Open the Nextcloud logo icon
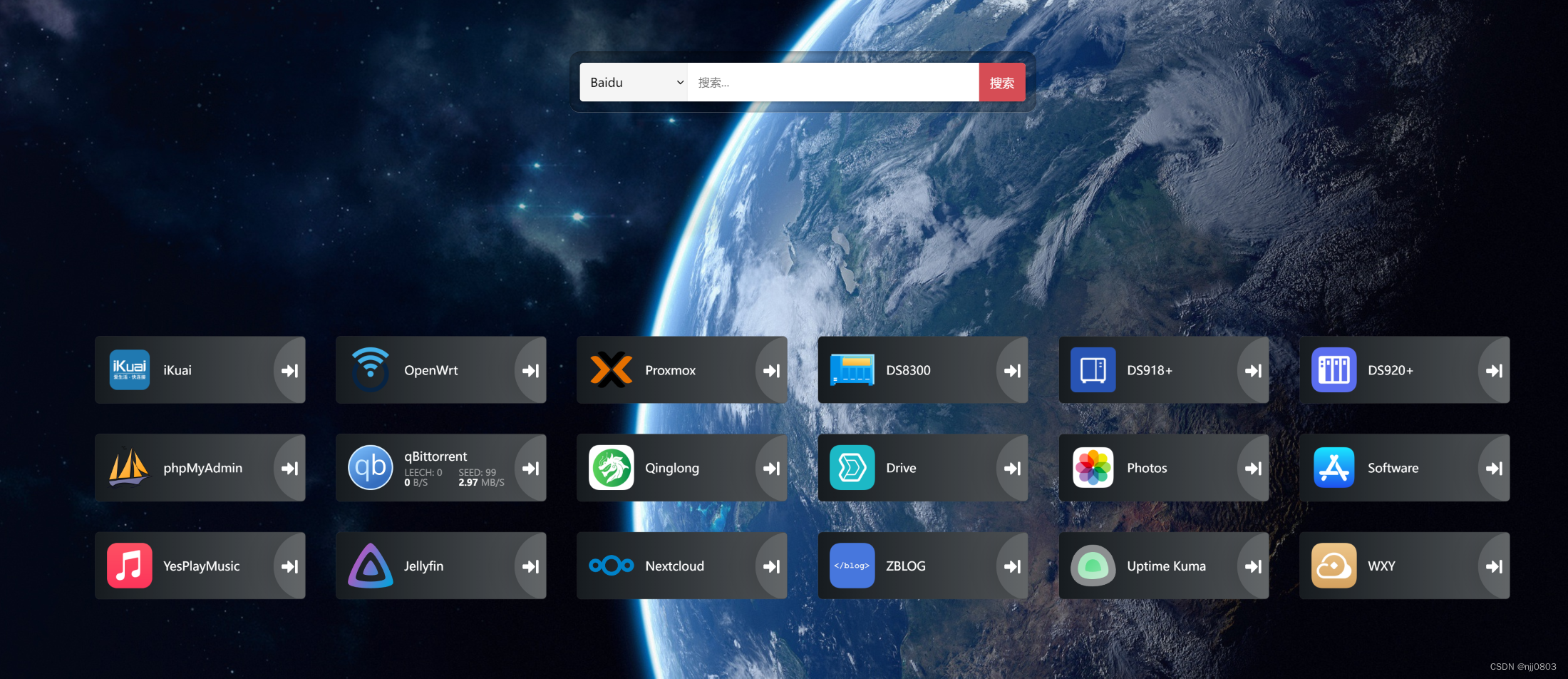This screenshot has width=1568, height=679. point(612,566)
